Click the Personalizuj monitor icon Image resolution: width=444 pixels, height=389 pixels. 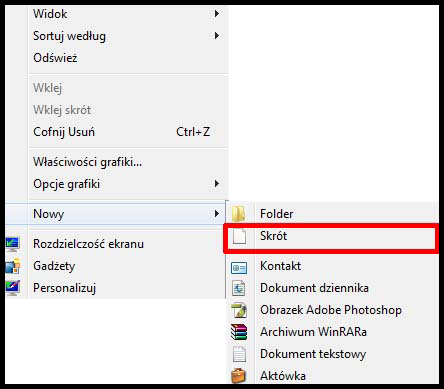[13, 288]
